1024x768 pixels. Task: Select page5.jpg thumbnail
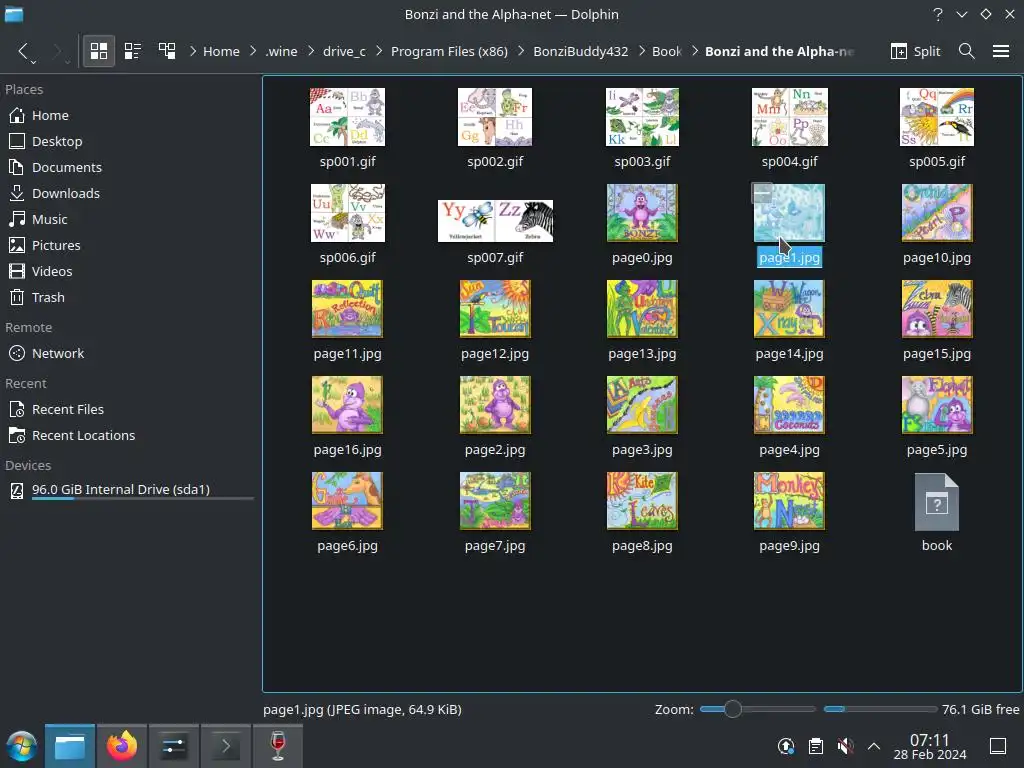tap(937, 405)
